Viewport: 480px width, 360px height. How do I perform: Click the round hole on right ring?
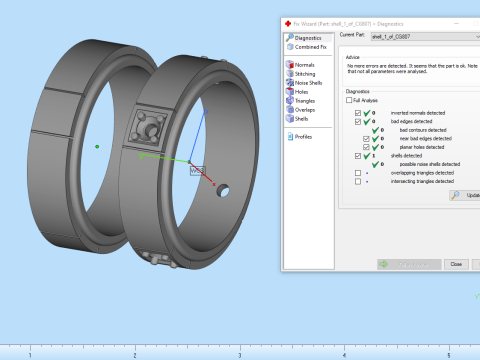pos(223,191)
